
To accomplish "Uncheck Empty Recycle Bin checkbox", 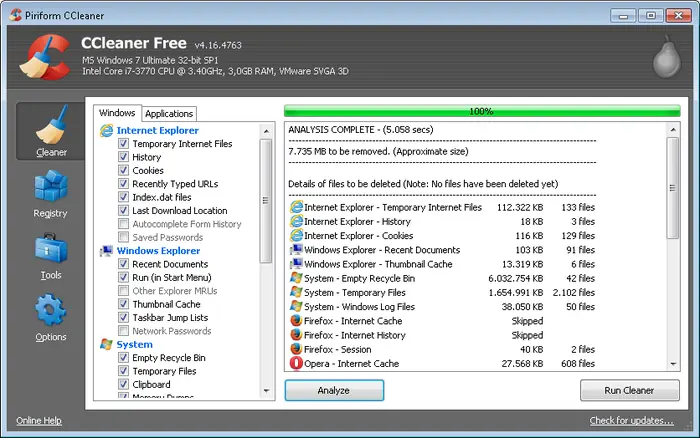I will [x=124, y=358].
